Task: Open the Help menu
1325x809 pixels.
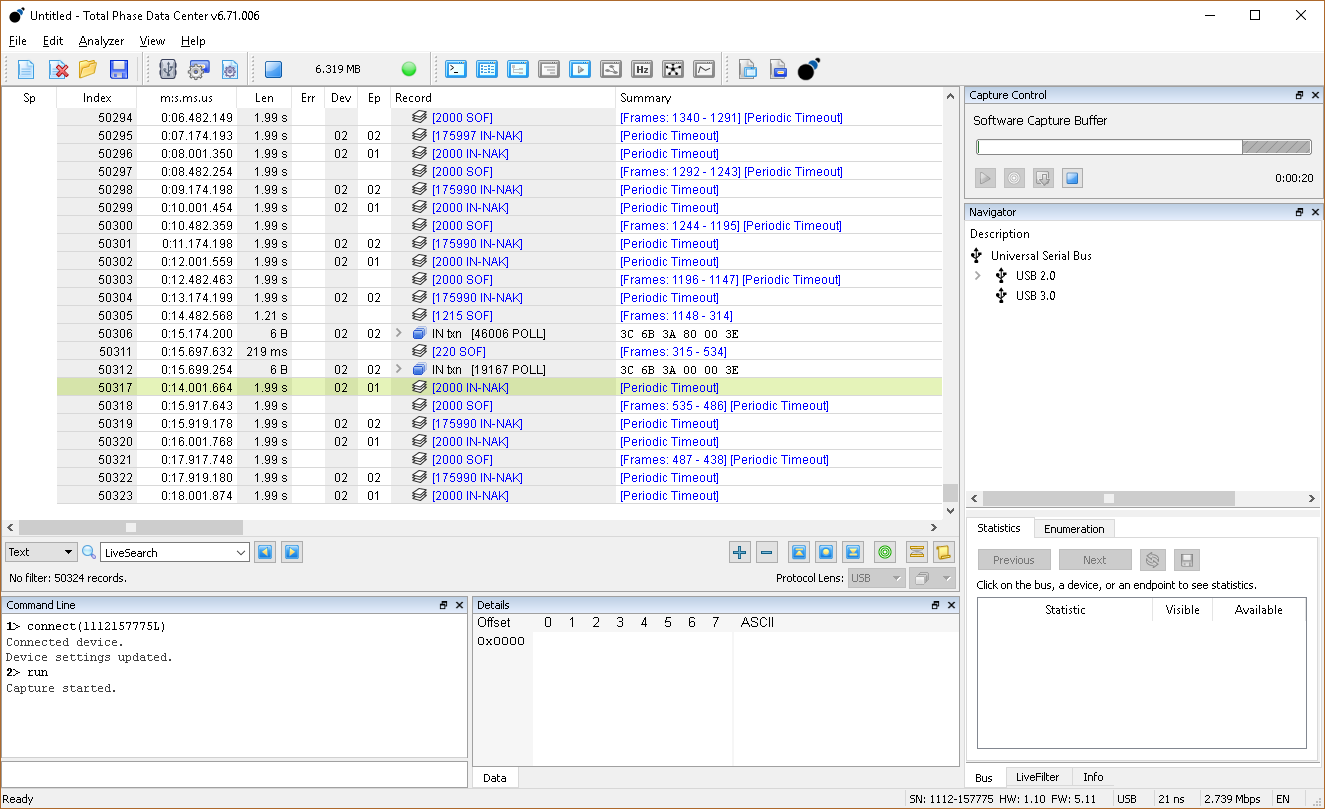Action: point(193,41)
